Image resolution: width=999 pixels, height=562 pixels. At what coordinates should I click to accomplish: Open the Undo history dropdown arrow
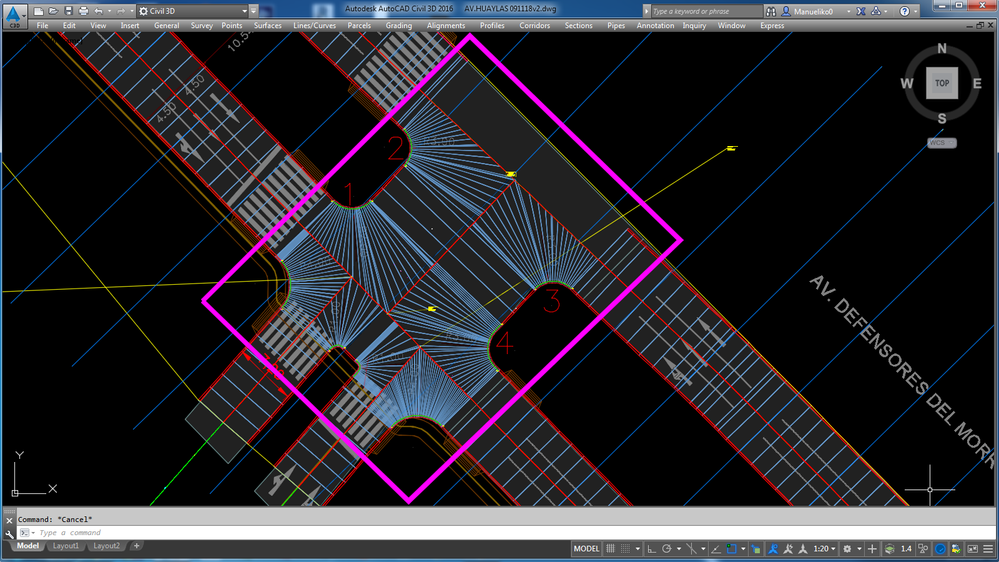(x=109, y=11)
